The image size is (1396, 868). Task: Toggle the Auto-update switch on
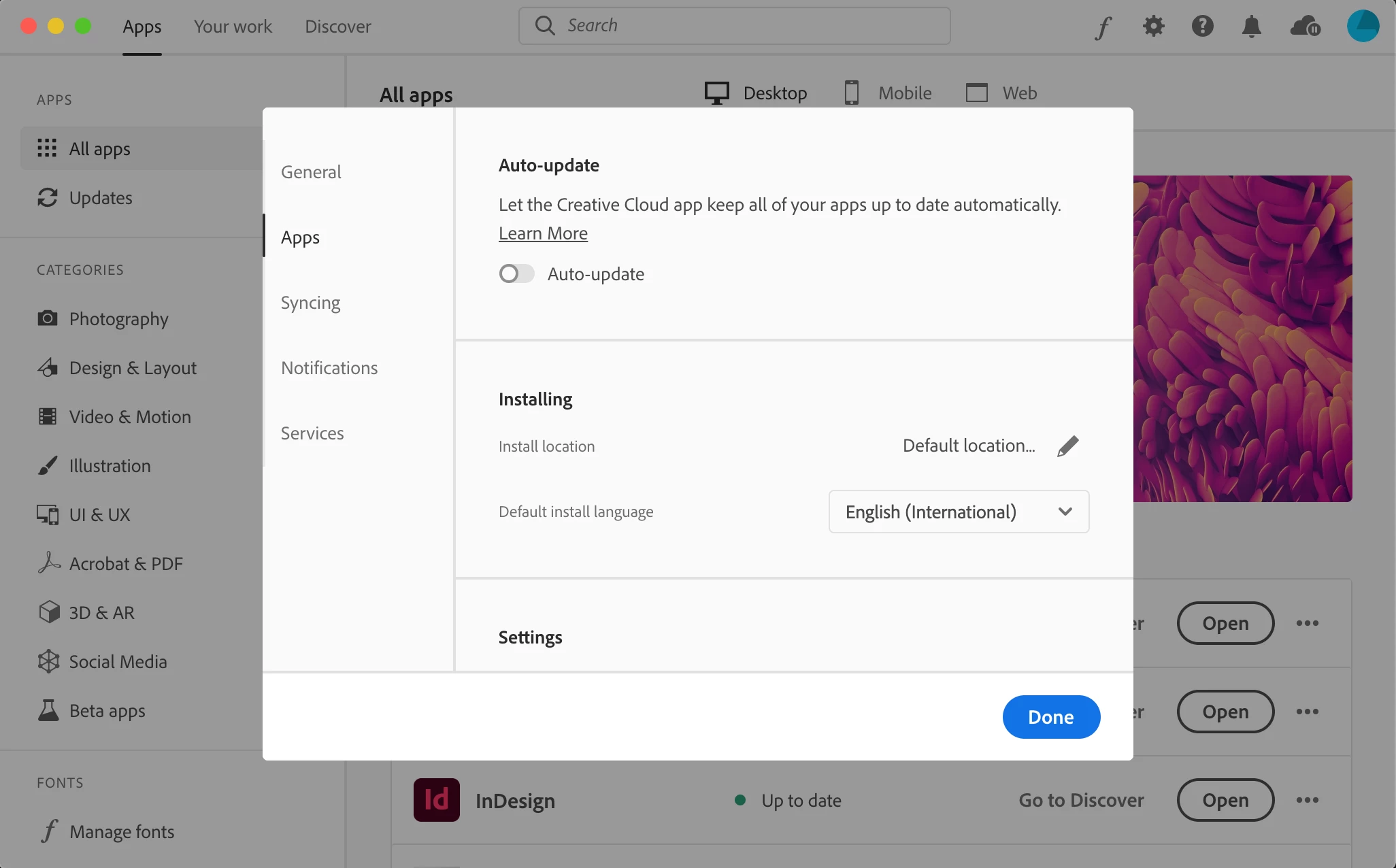point(516,273)
